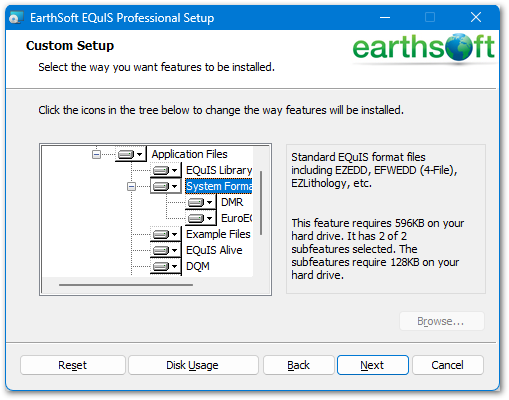Close the setup window

[x=476, y=17]
